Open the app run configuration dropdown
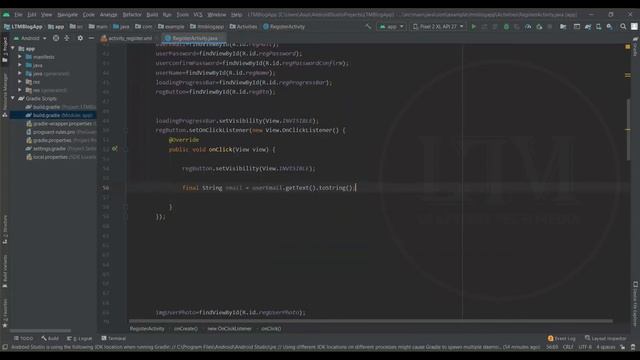Image resolution: width=640 pixels, height=360 pixels. [x=391, y=27]
